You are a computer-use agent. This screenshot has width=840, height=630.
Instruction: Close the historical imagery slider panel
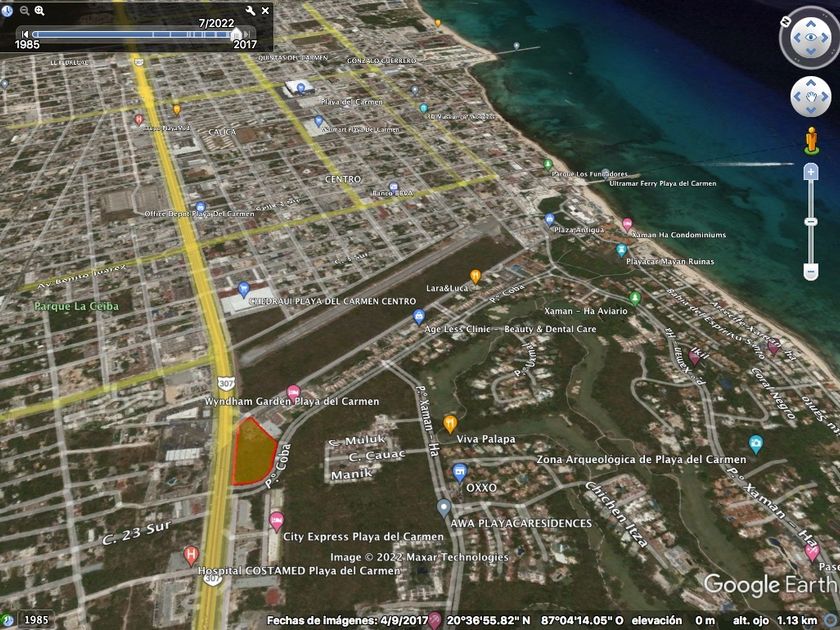tap(265, 10)
